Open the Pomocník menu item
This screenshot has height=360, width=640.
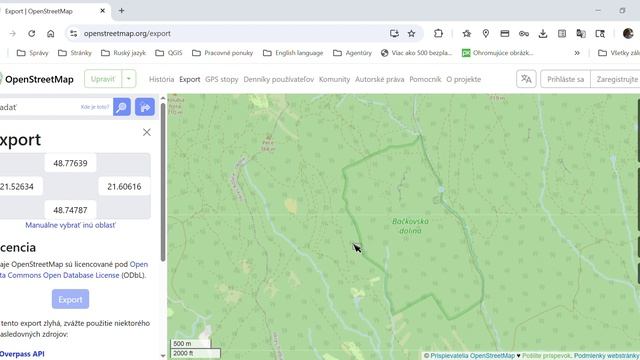click(x=425, y=79)
